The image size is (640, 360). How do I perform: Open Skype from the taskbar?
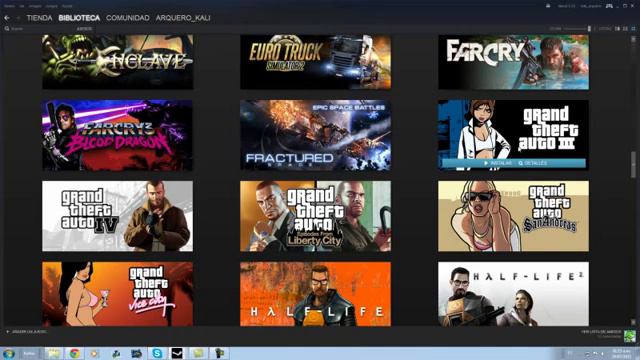tap(157, 353)
